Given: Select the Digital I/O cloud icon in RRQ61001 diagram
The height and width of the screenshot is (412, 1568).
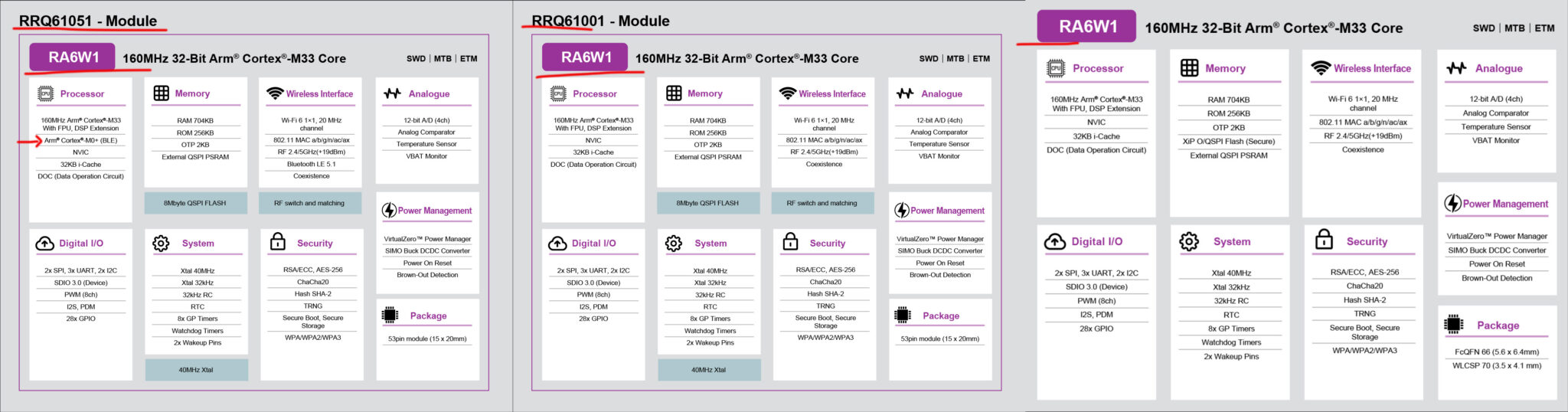Looking at the screenshot, I should point(558,244).
